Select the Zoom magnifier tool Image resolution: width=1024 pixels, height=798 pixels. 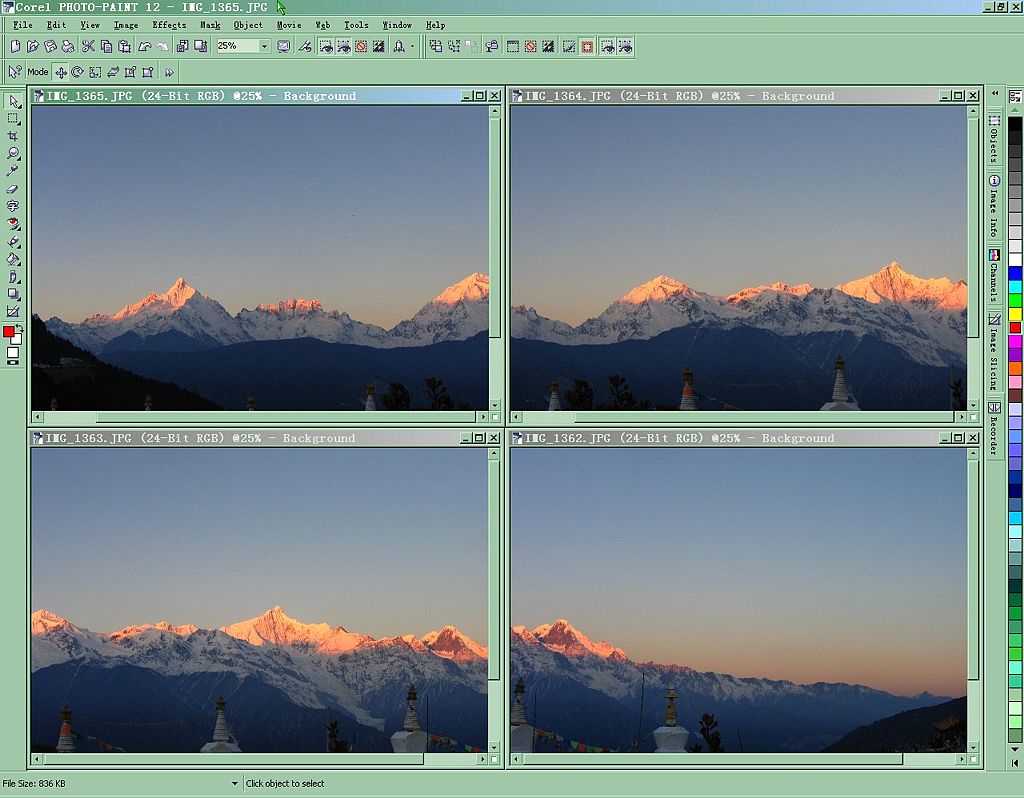(x=13, y=154)
